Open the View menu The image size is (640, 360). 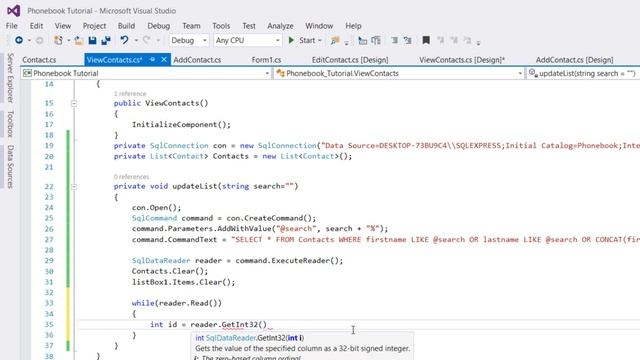click(x=63, y=26)
